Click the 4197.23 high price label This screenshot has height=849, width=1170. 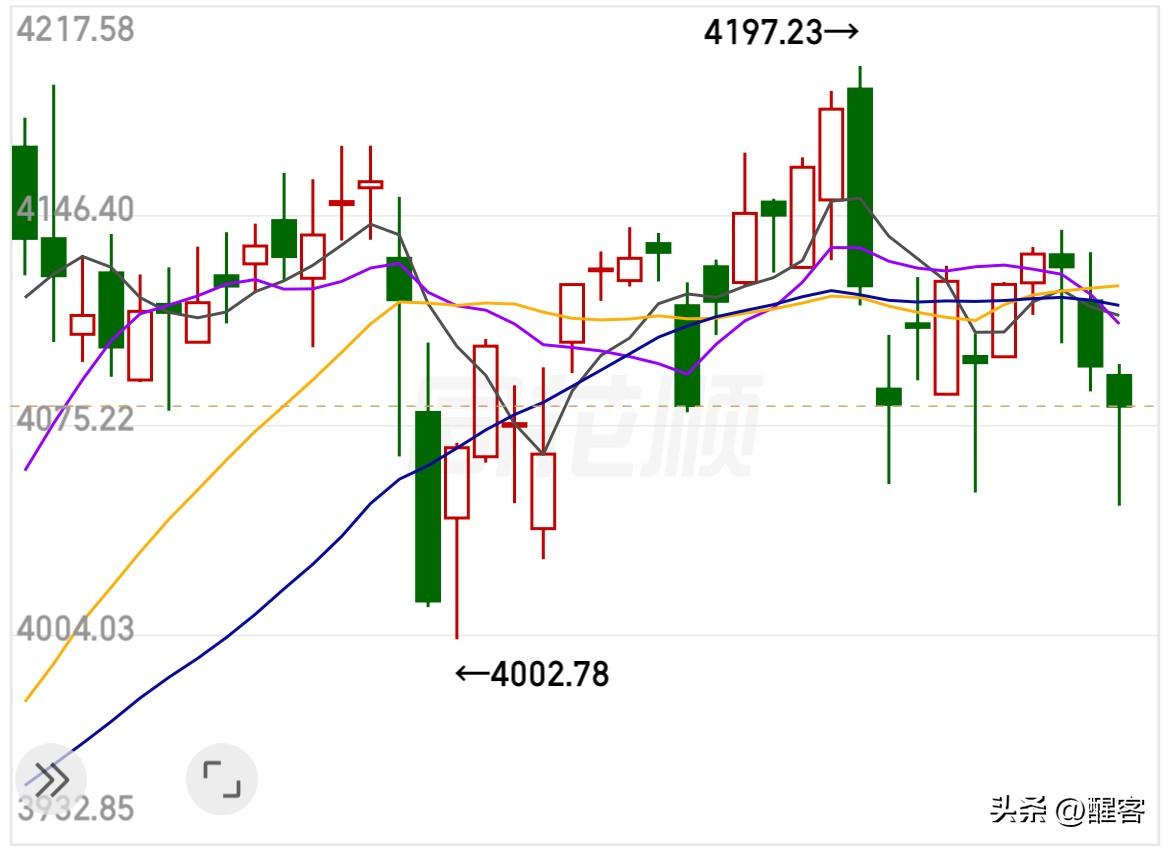coord(780,32)
